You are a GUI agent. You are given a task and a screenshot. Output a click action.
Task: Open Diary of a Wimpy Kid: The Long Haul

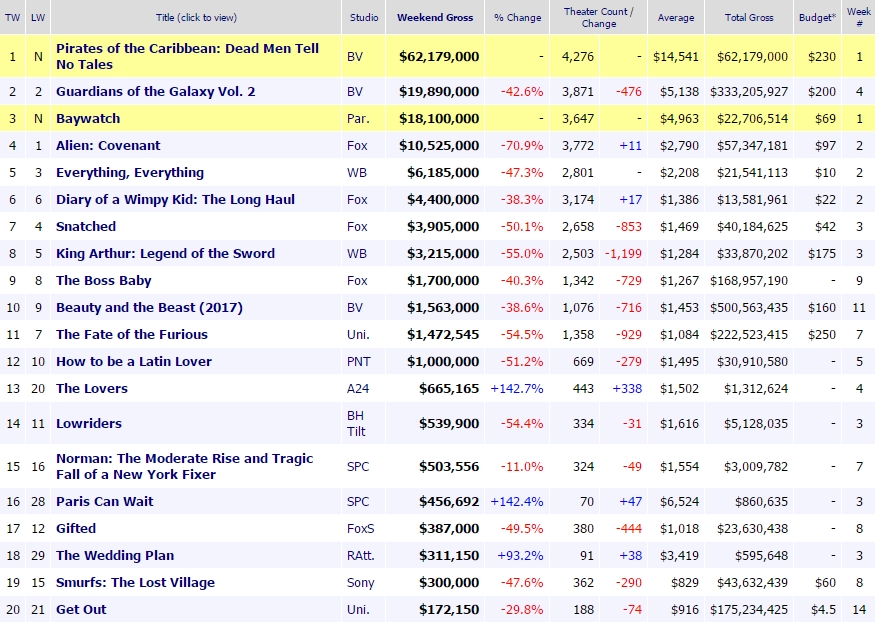click(x=175, y=199)
